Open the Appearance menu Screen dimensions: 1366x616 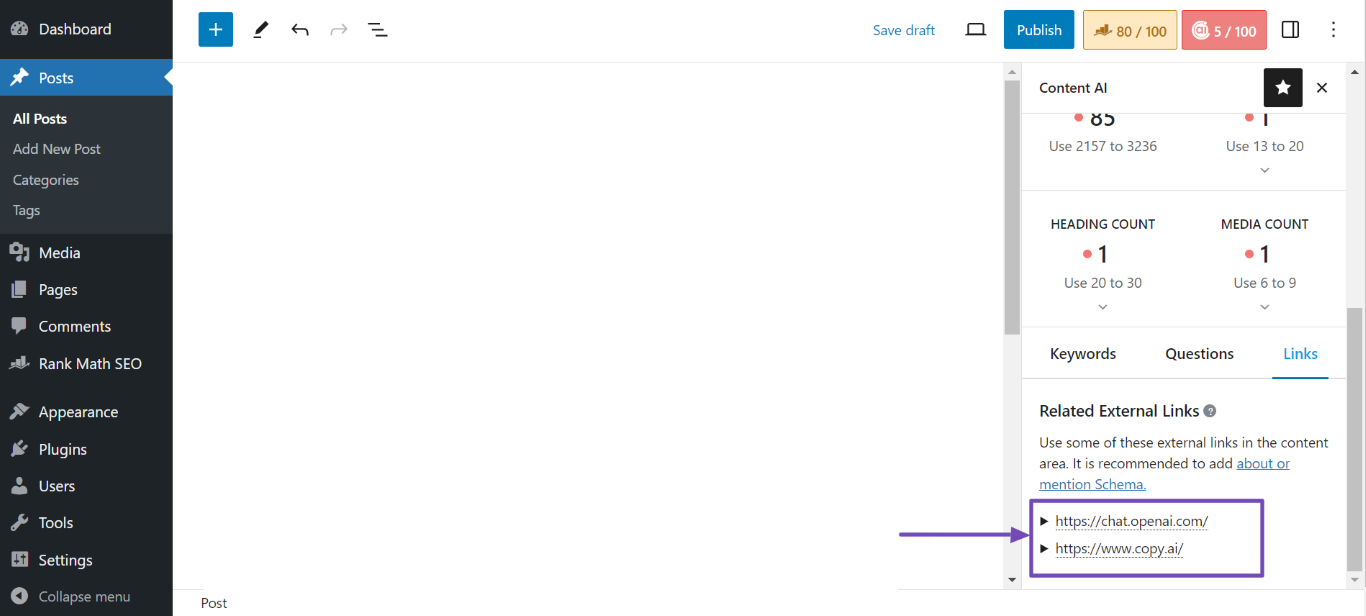(x=86, y=412)
